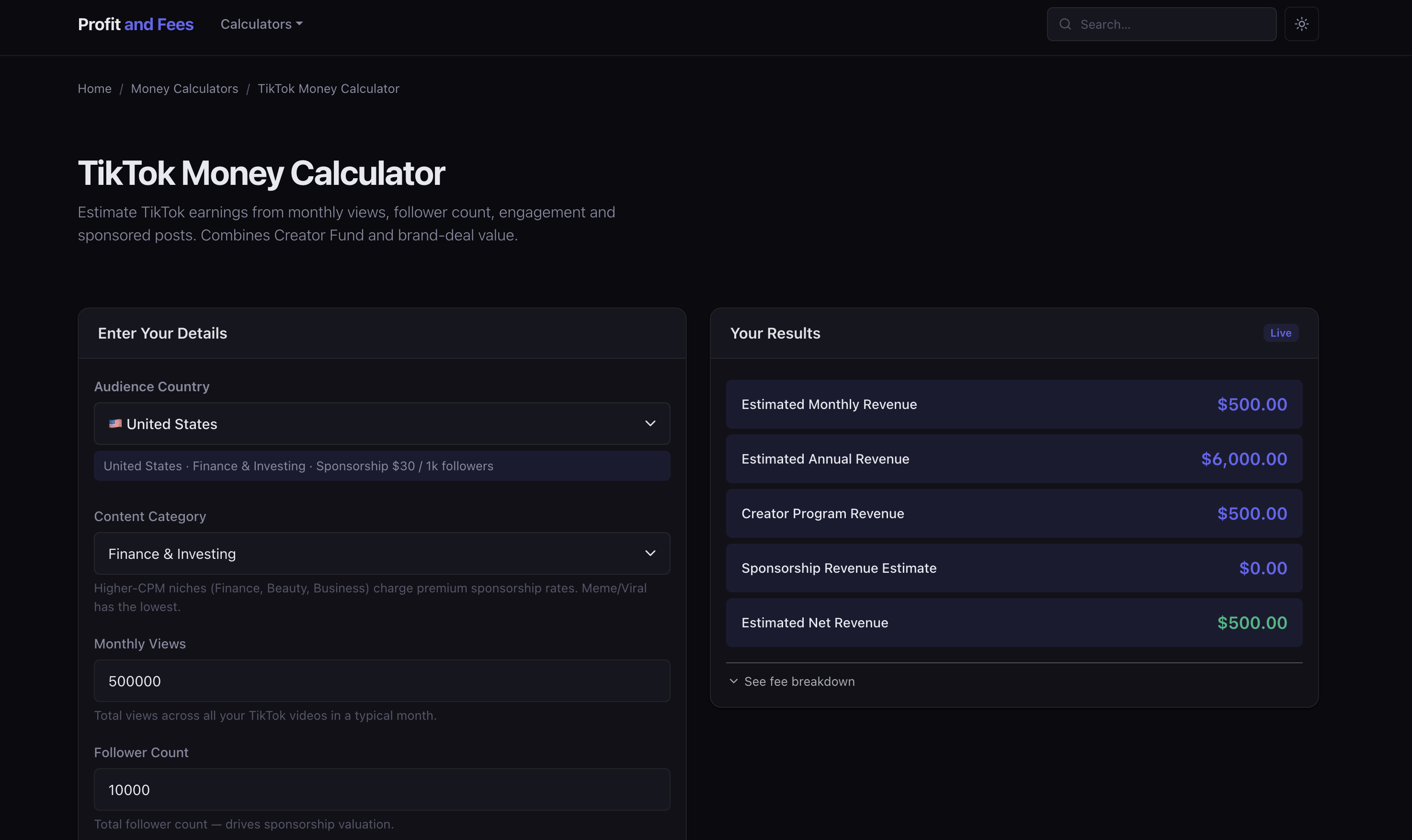Viewport: 1412px width, 840px height.
Task: Focus the Search input field
Action: (1161, 24)
